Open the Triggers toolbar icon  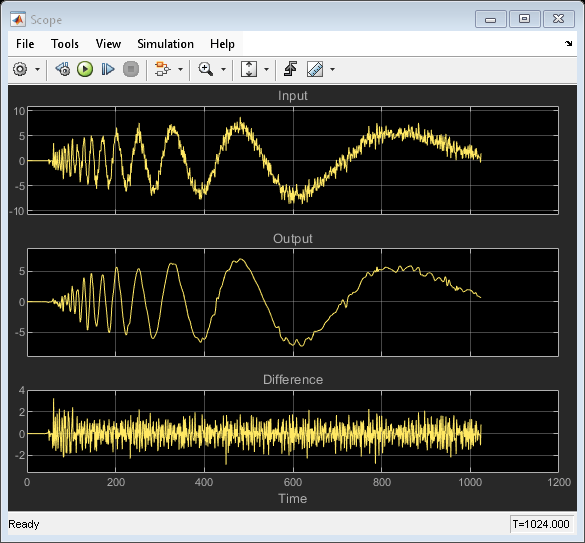pos(290,69)
